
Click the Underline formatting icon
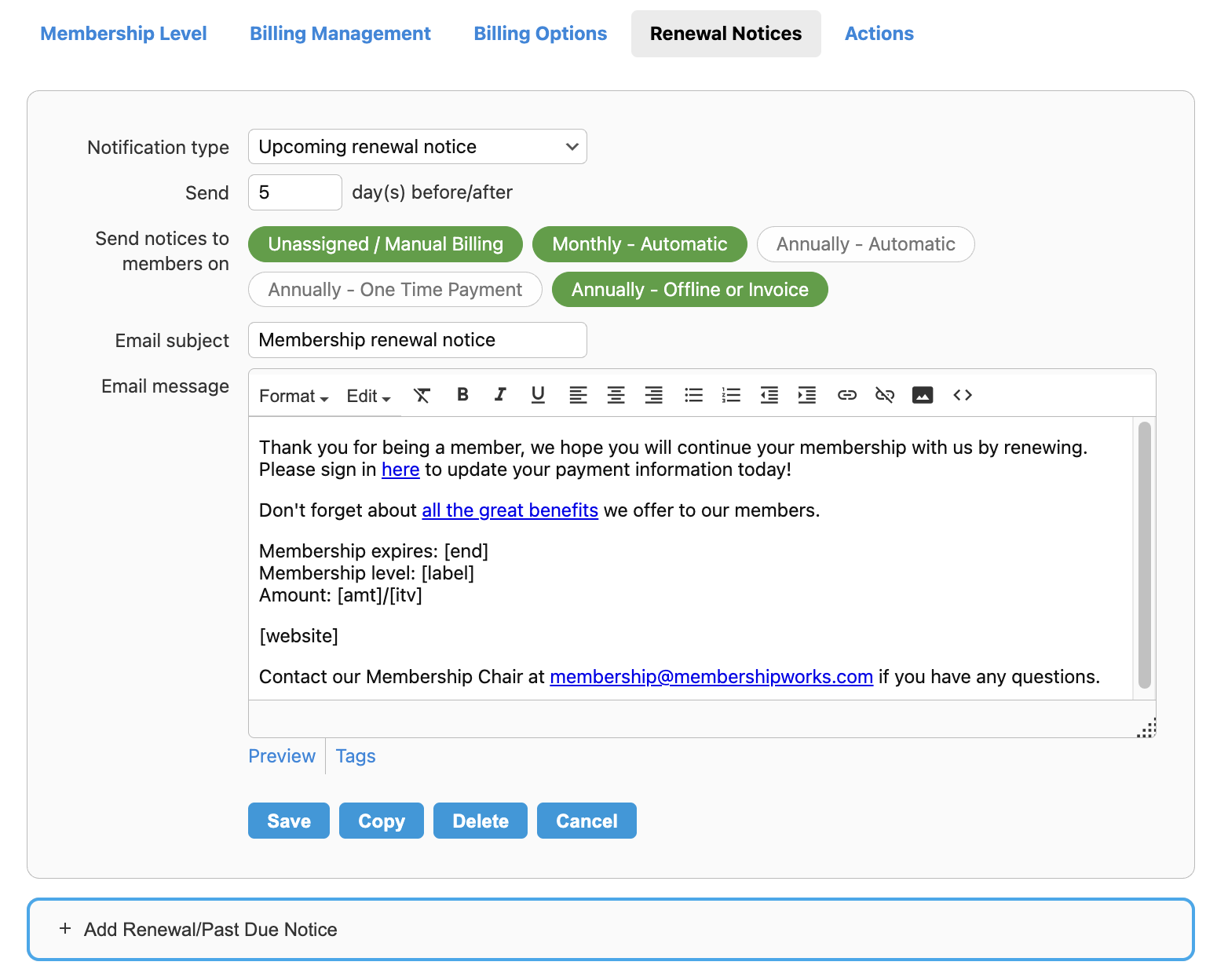click(538, 395)
